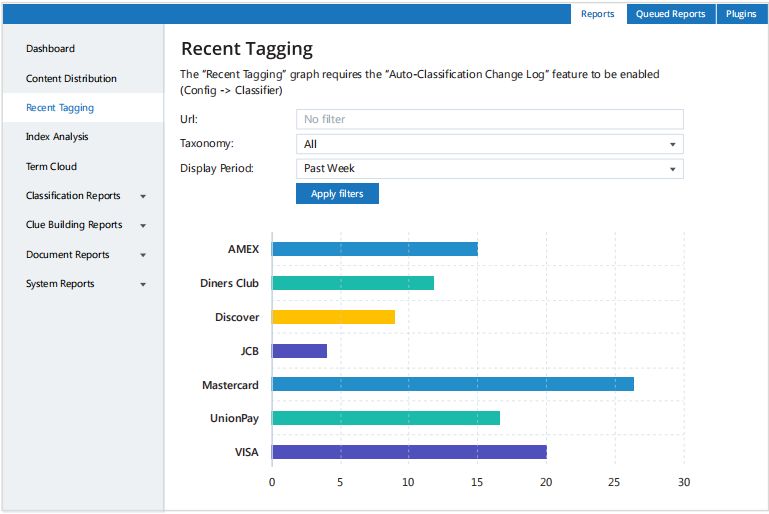Switch to the Reports tab
Screen dimensions: 769x514
(597, 14)
